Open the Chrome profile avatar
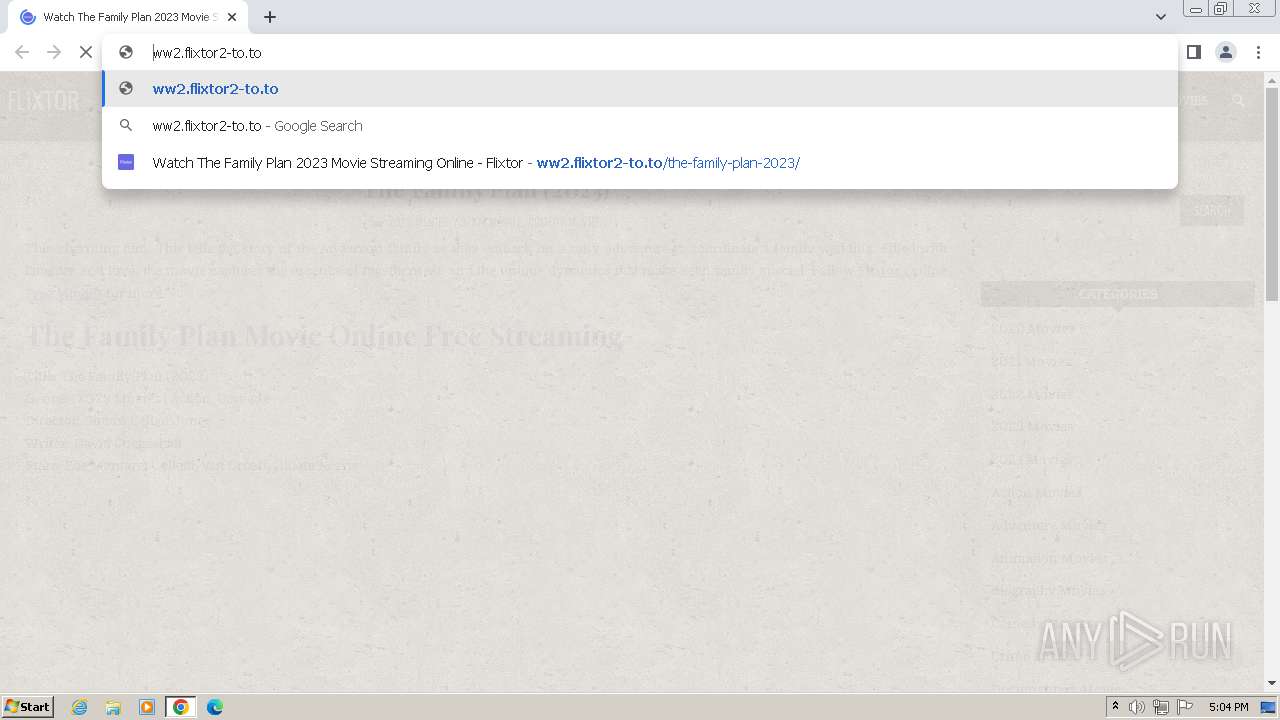Image resolution: width=1280 pixels, height=720 pixels. click(1226, 52)
